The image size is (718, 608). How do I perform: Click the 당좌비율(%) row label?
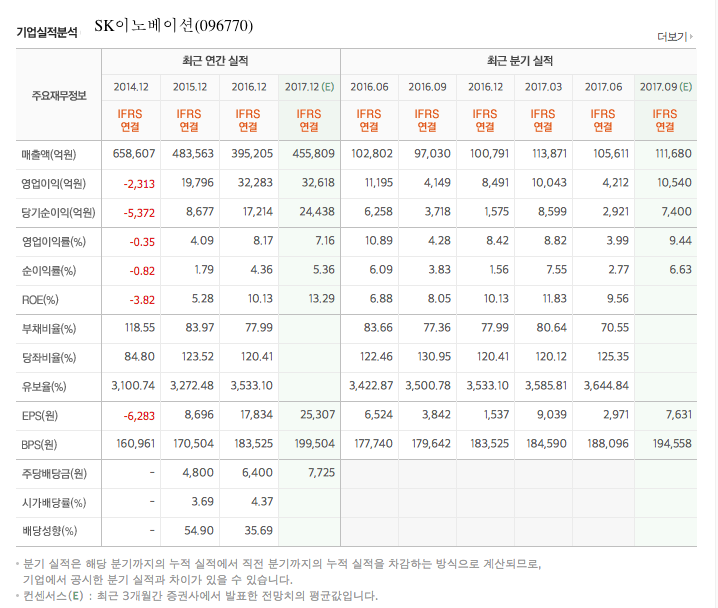(x=49, y=358)
